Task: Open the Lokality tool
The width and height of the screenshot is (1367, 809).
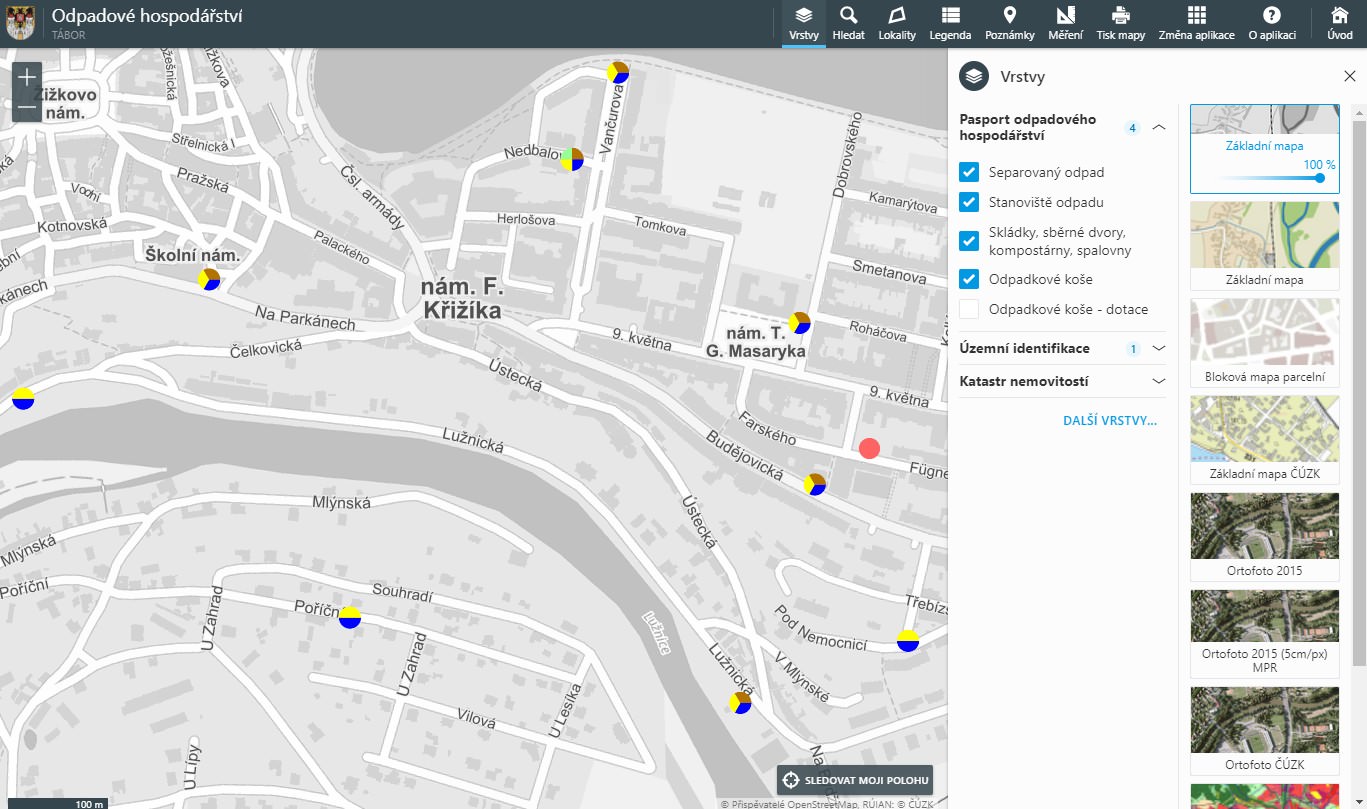Action: pos(897,24)
